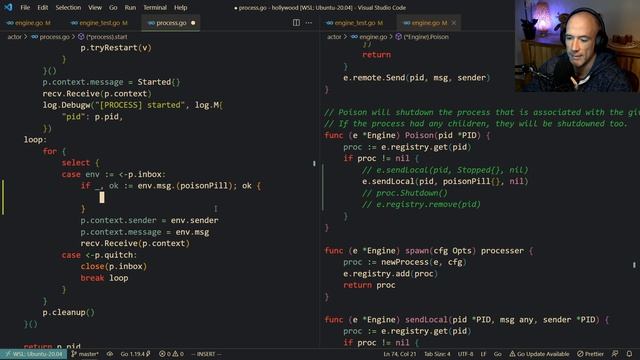The image size is (640, 360).
Task: Click Prettier status bar item
Action: pyautogui.click(x=590, y=354)
